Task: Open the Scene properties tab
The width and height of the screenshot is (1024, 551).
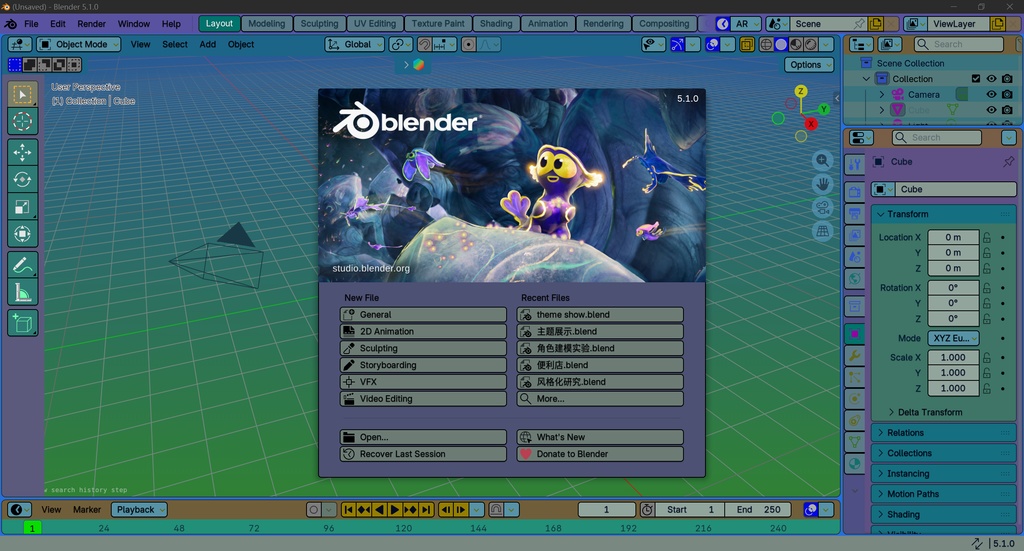Action: (x=855, y=257)
